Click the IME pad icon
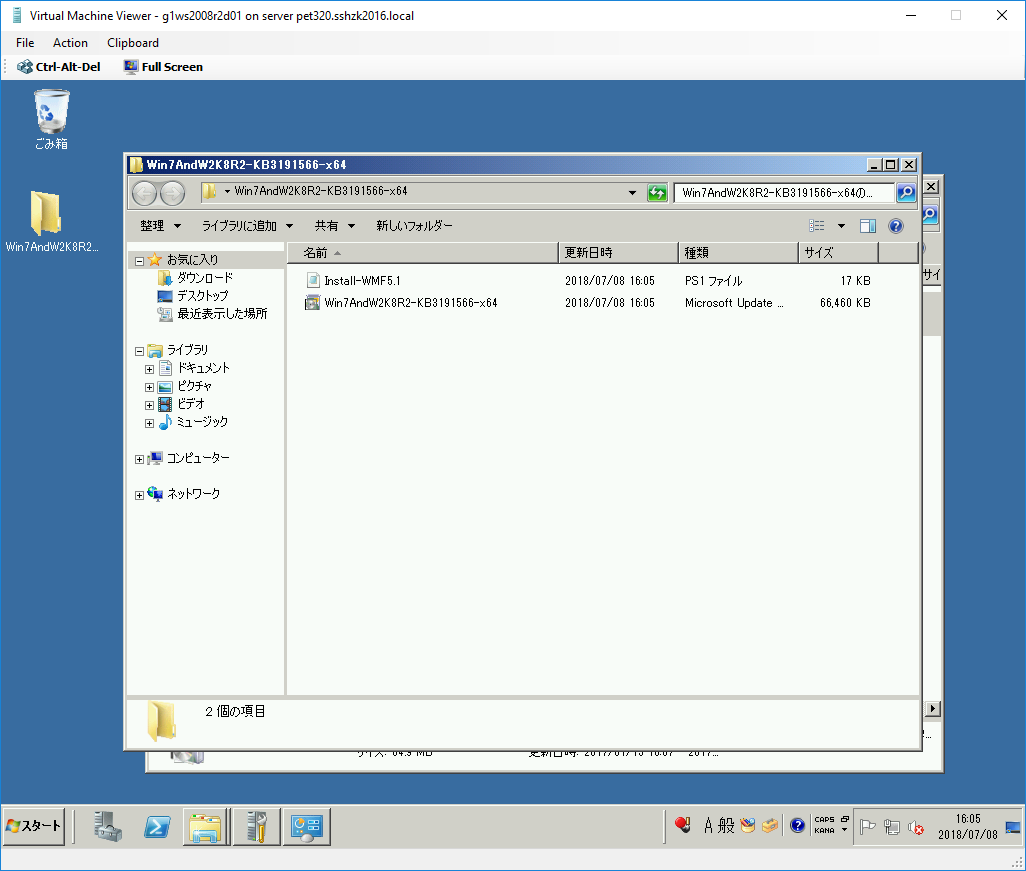Image resolution: width=1026 pixels, height=871 pixels. coord(748,826)
